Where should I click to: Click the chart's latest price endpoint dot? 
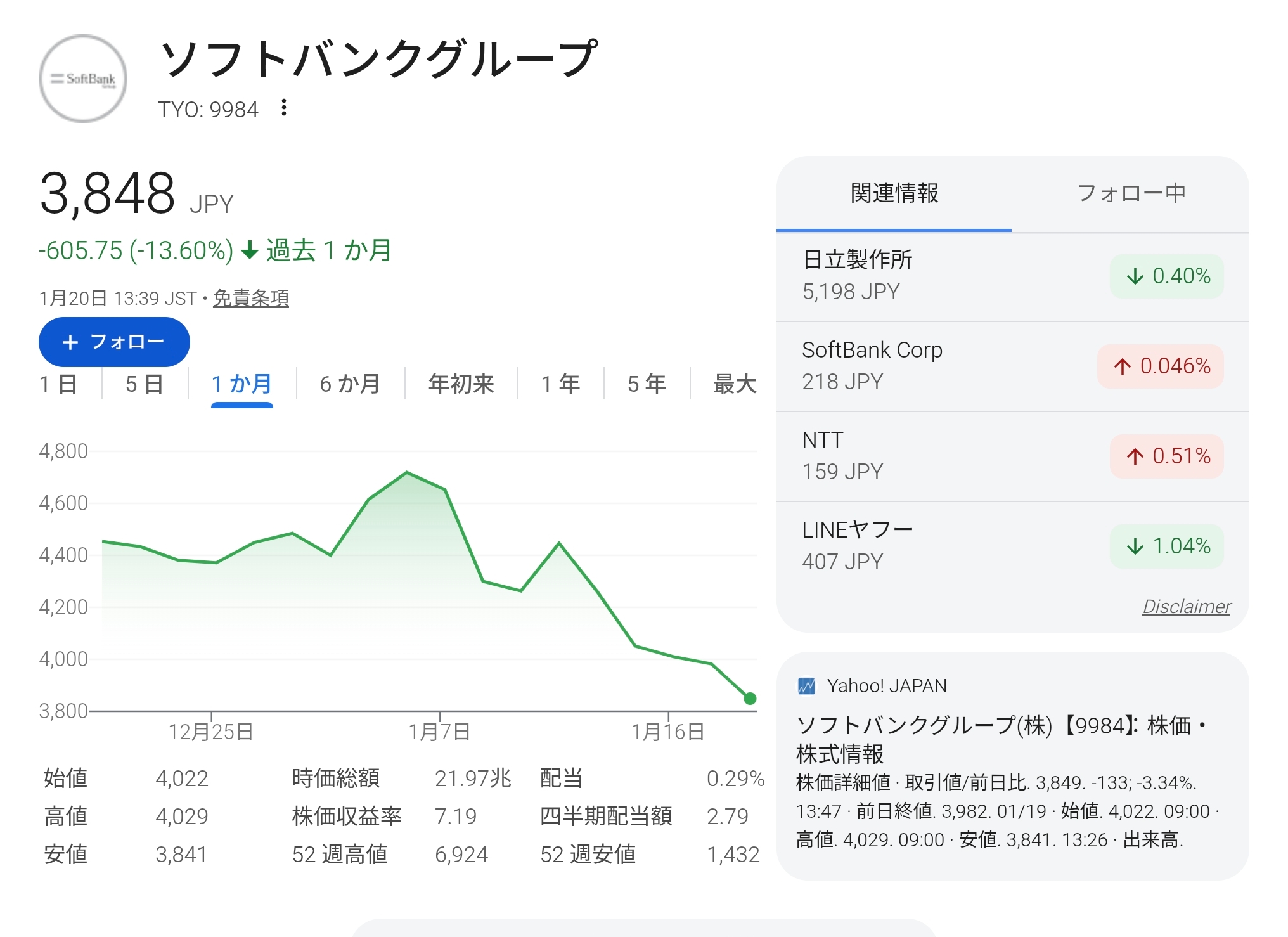pos(750,699)
